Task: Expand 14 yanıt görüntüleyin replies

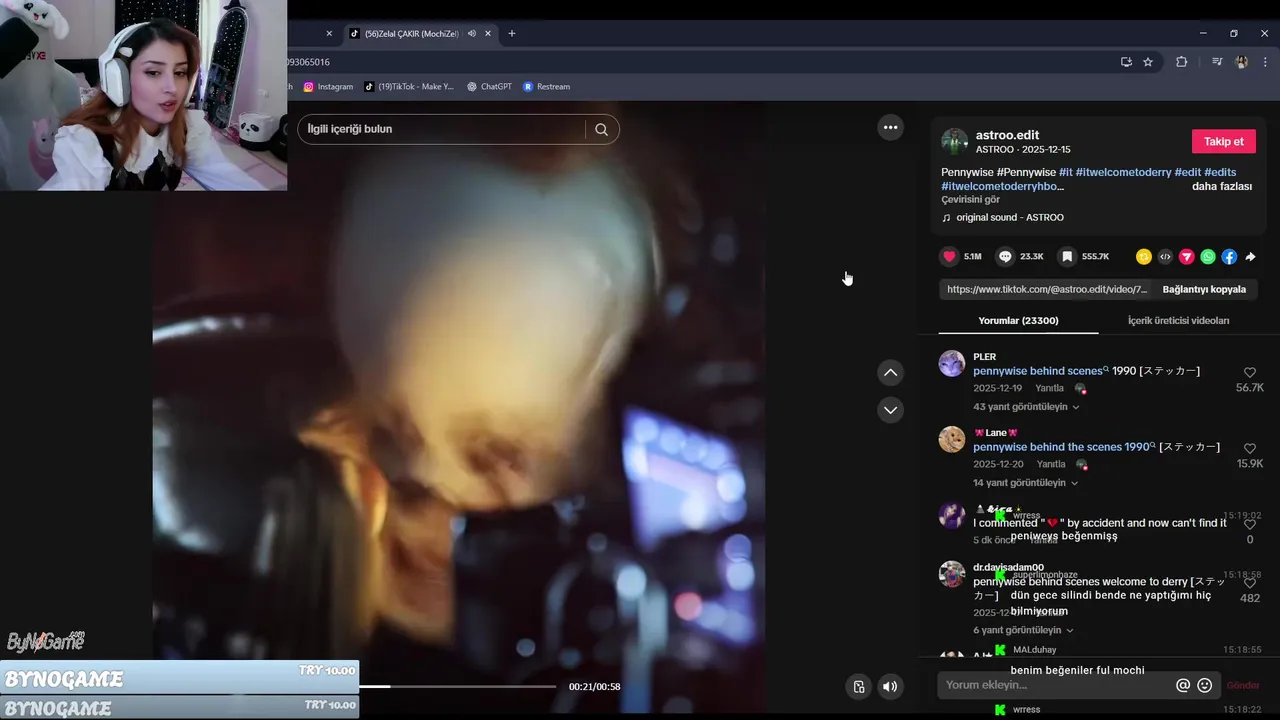Action: click(x=1025, y=483)
